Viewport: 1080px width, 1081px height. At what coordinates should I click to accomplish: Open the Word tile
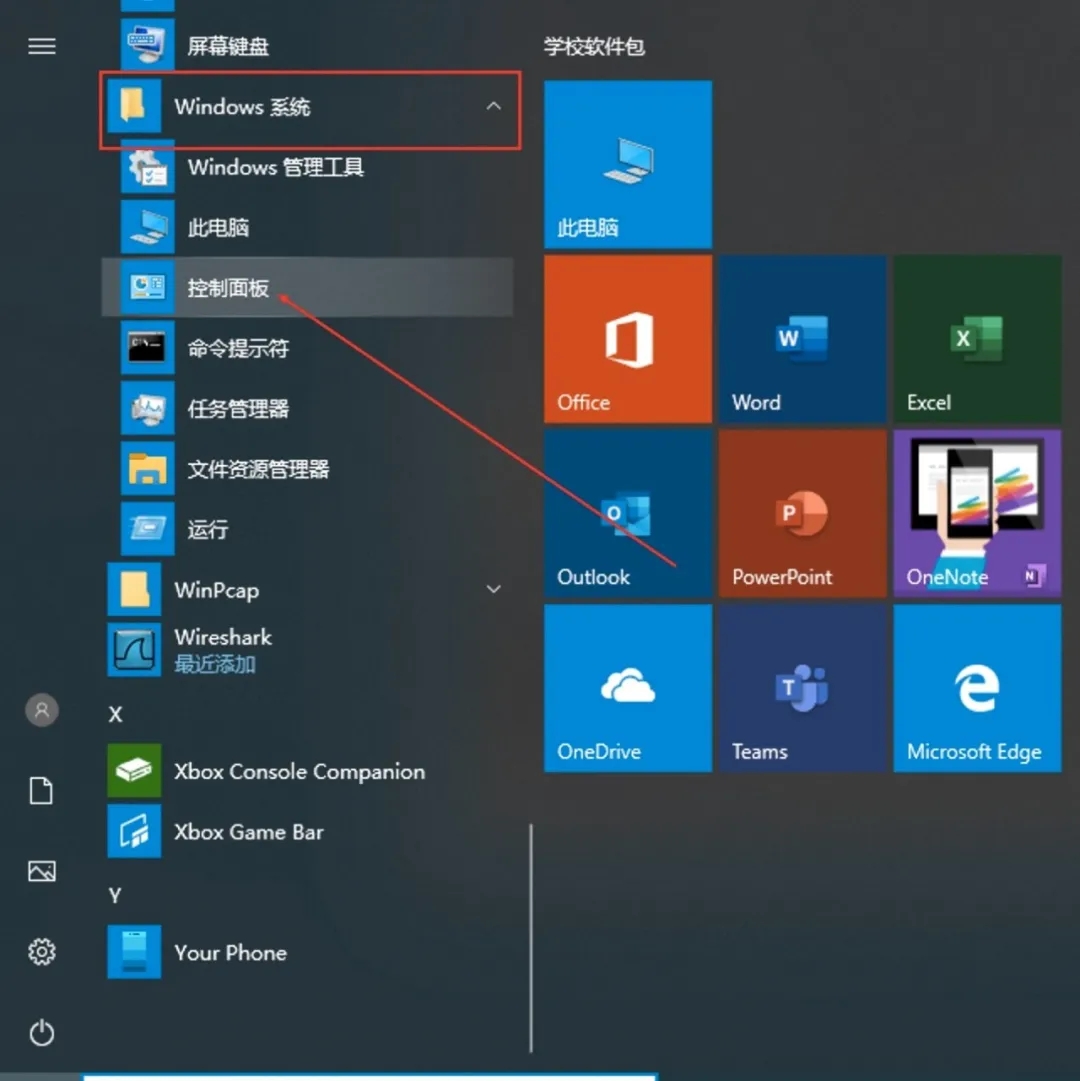(802, 339)
